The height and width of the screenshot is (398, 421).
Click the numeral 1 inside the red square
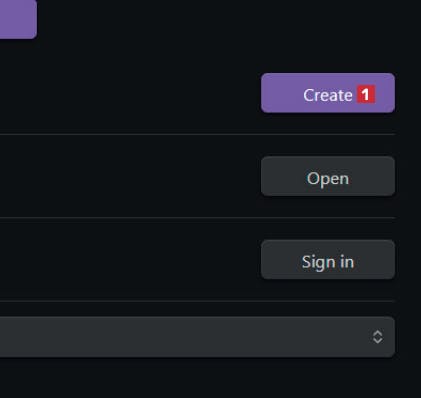366,95
